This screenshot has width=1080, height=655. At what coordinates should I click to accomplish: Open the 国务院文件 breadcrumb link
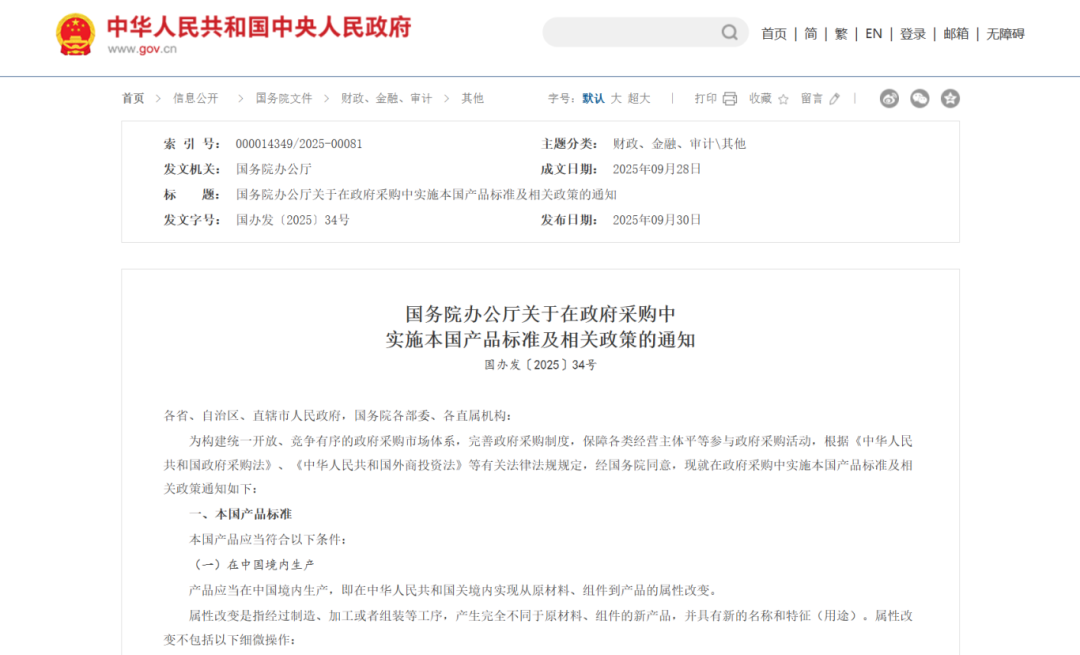[284, 98]
